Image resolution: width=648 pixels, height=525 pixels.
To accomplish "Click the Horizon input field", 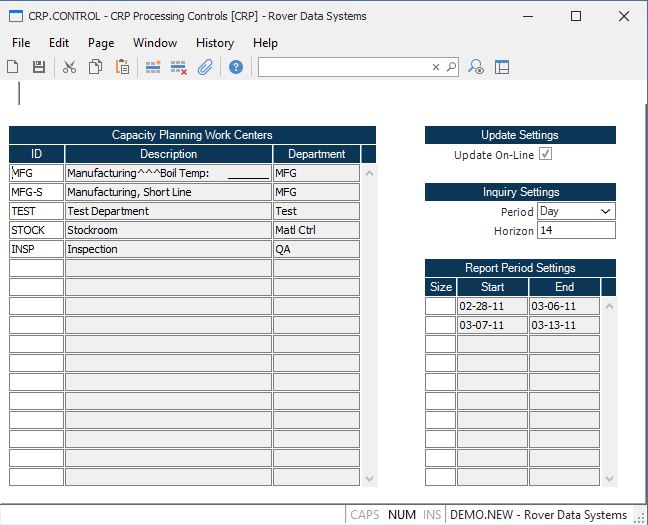I will click(x=576, y=231).
